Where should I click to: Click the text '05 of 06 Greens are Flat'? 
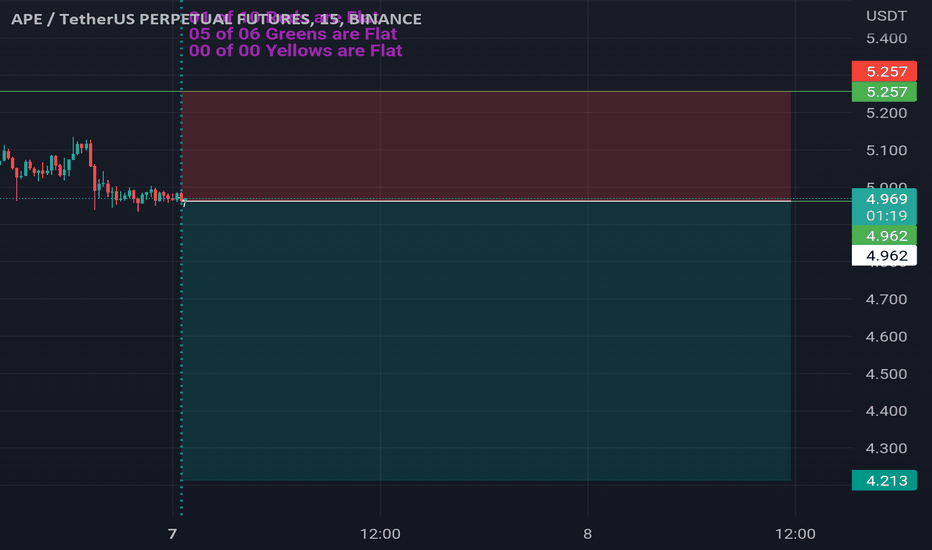click(292, 34)
